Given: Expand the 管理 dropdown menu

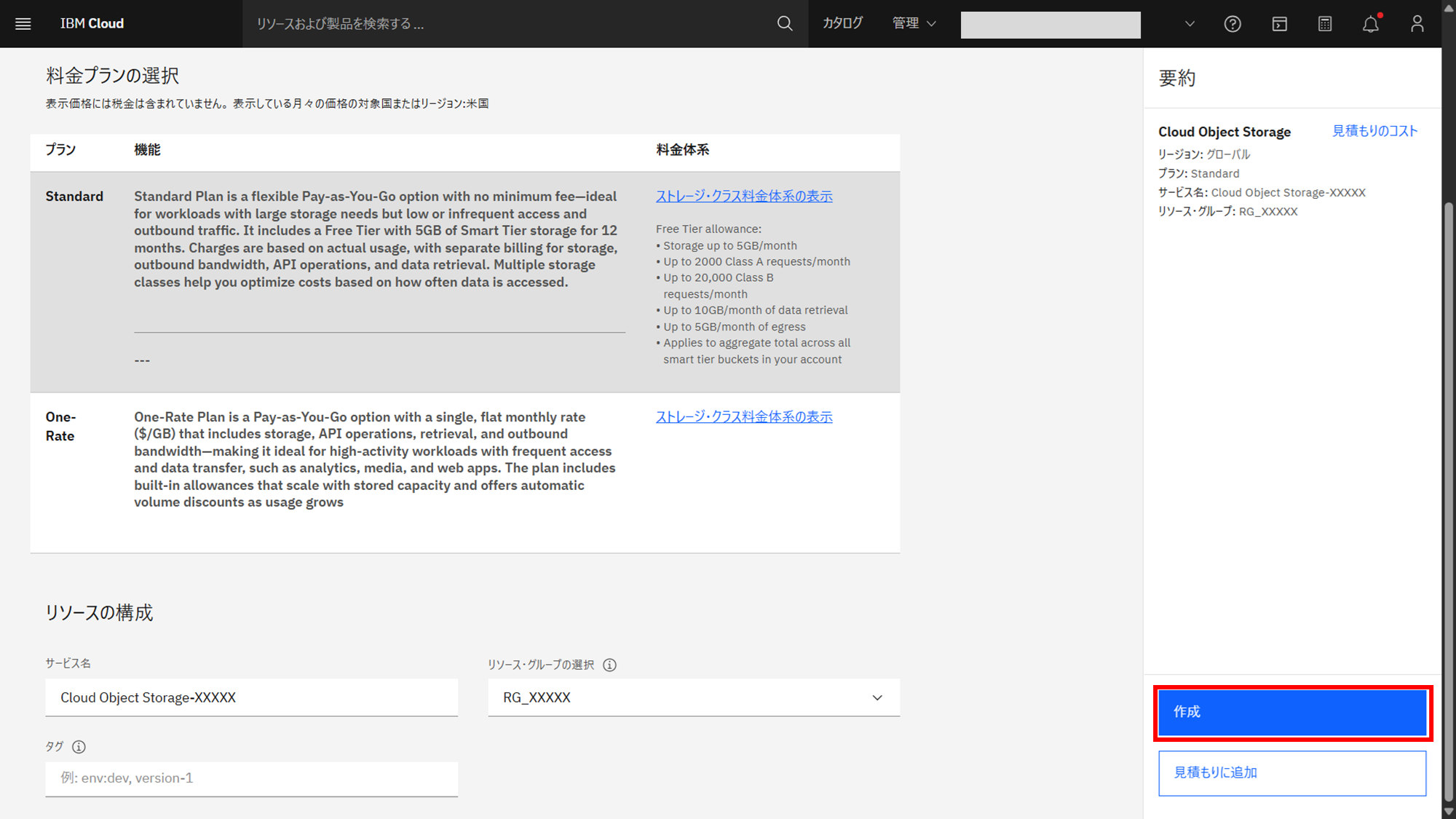Looking at the screenshot, I should [914, 24].
